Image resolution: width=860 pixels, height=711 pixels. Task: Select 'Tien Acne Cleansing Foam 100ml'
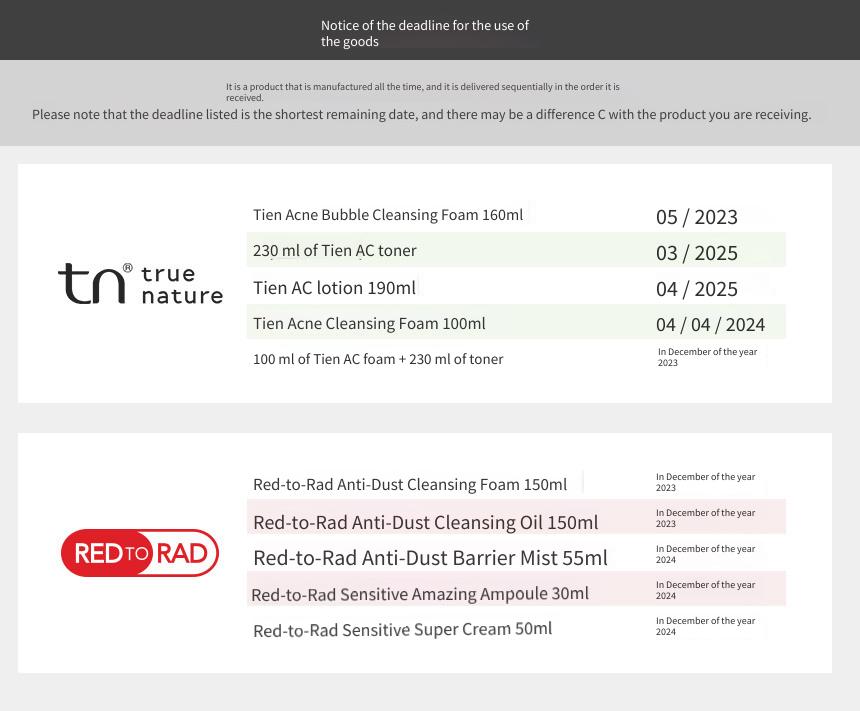tap(369, 324)
